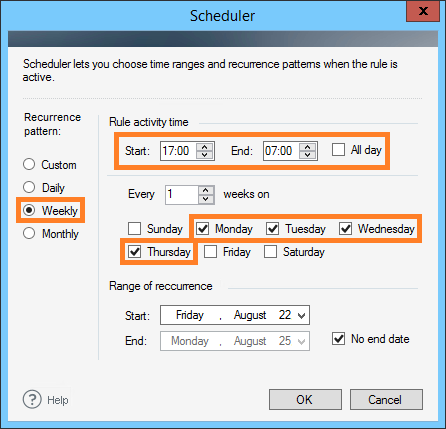Choose the Monthly recurrence option
446x429 pixels.
[x=29, y=233]
